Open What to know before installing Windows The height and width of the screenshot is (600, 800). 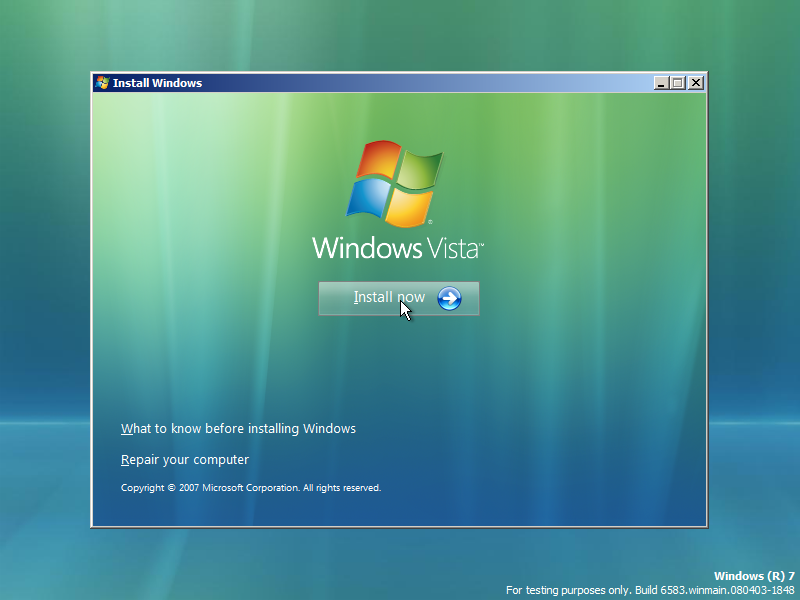[x=238, y=429]
